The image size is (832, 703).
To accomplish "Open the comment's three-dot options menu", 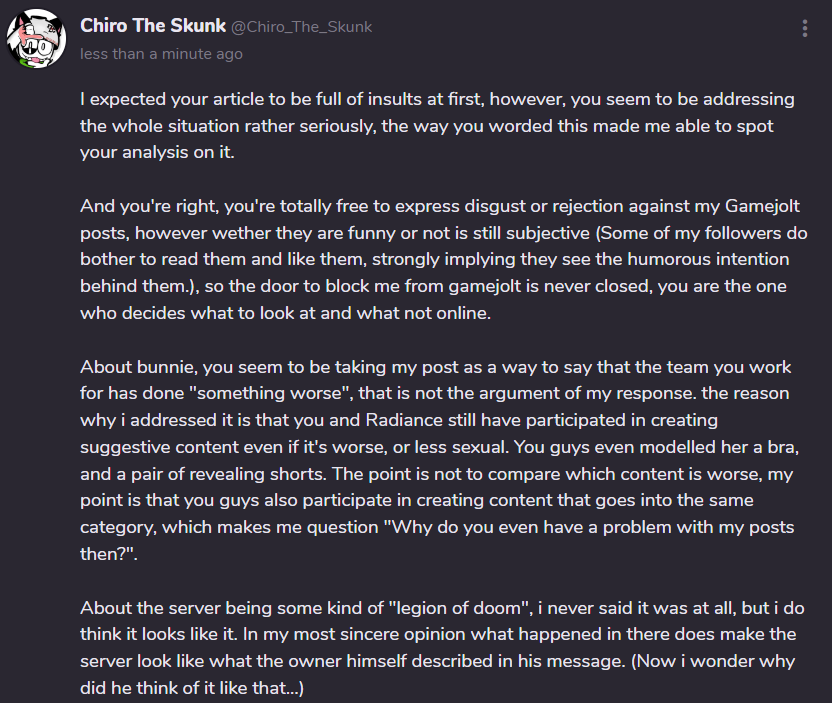I will tap(805, 28).
